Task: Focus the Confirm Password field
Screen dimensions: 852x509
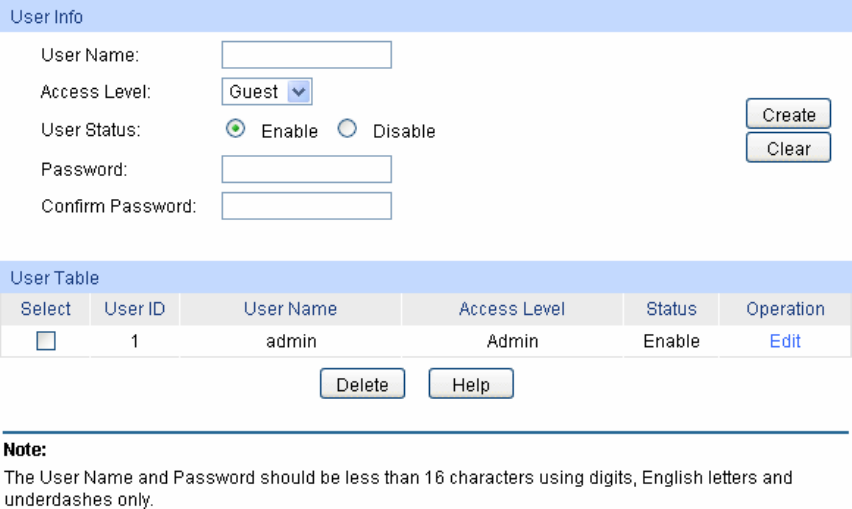Action: 306,206
